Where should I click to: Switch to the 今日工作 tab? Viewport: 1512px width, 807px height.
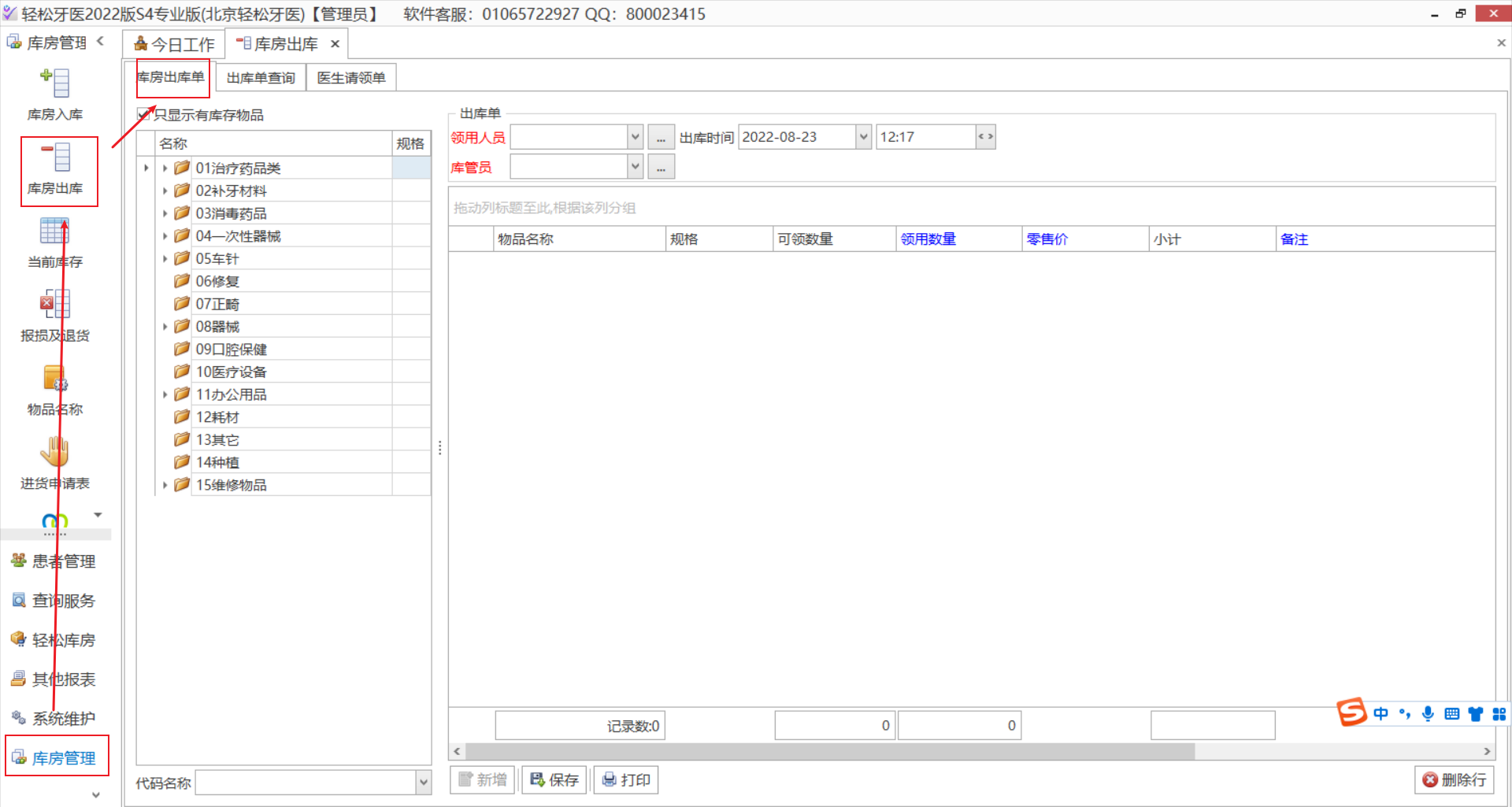[173, 44]
